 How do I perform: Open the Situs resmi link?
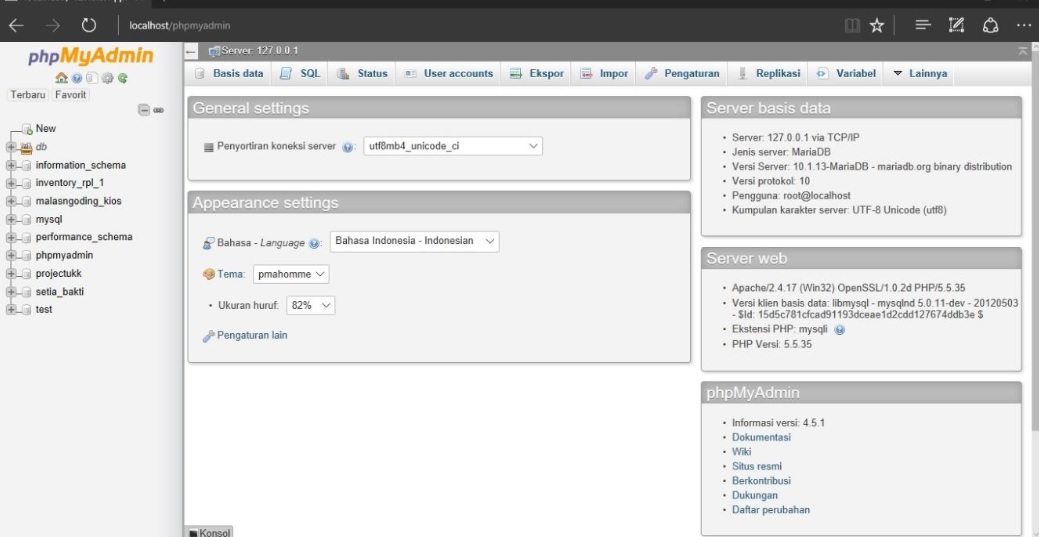[x=757, y=467]
